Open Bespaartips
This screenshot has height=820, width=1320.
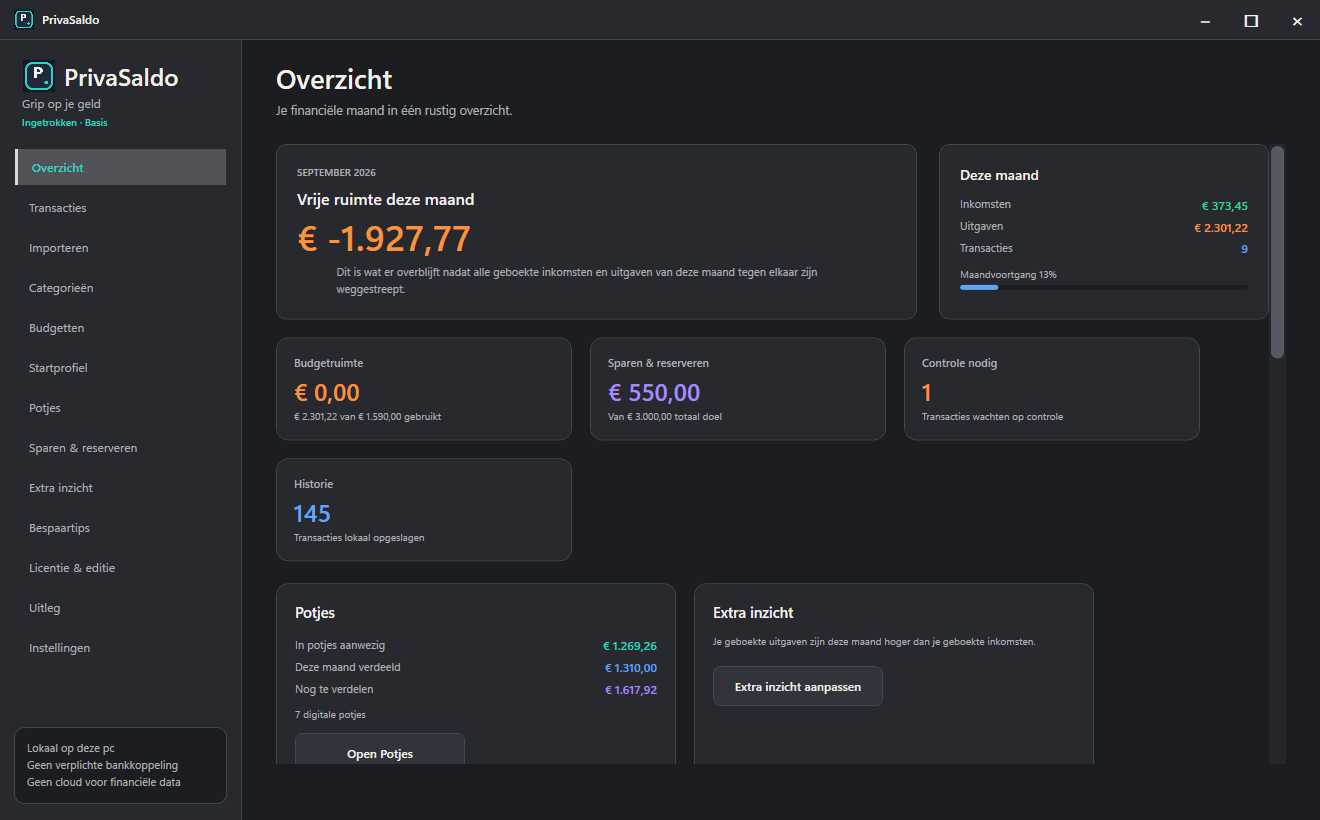[x=121, y=528]
